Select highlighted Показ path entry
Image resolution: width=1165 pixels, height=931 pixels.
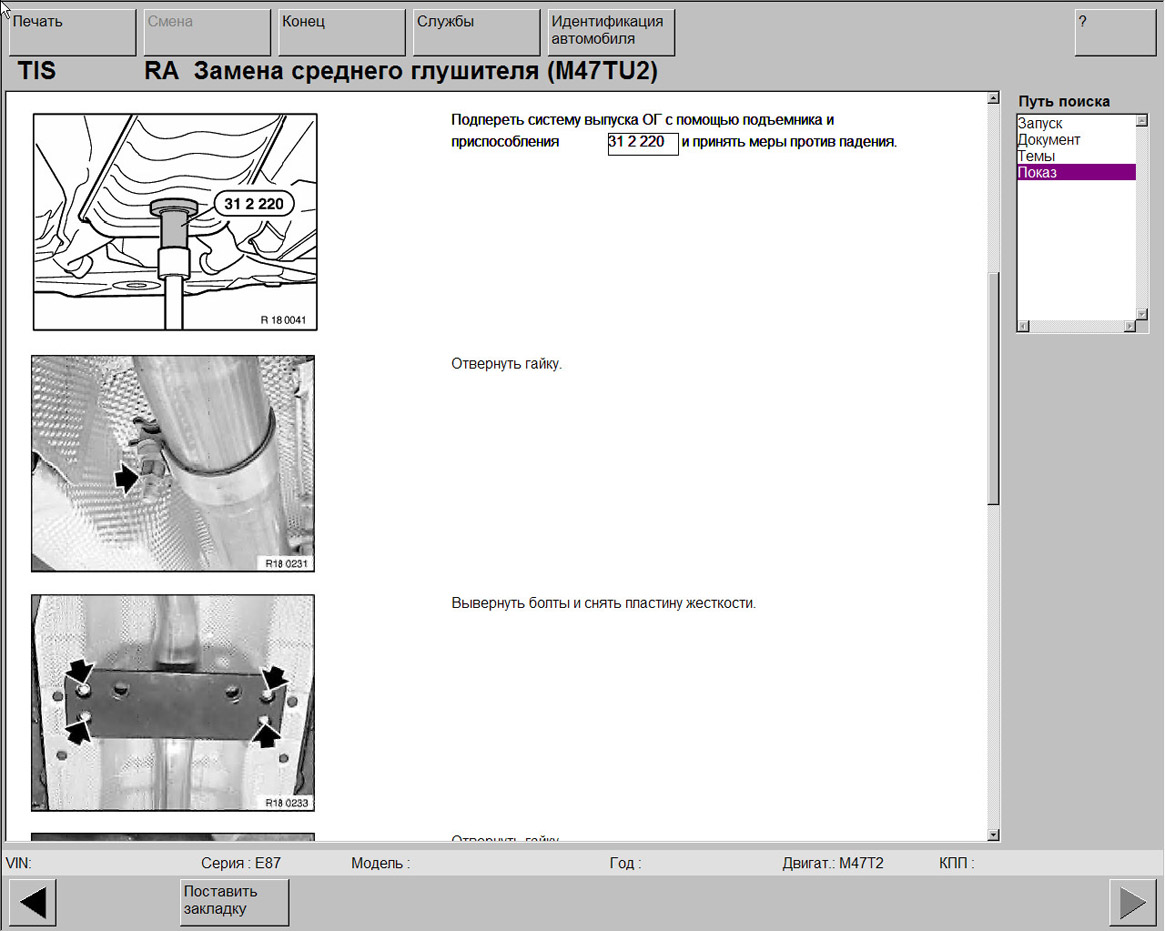1038,173
